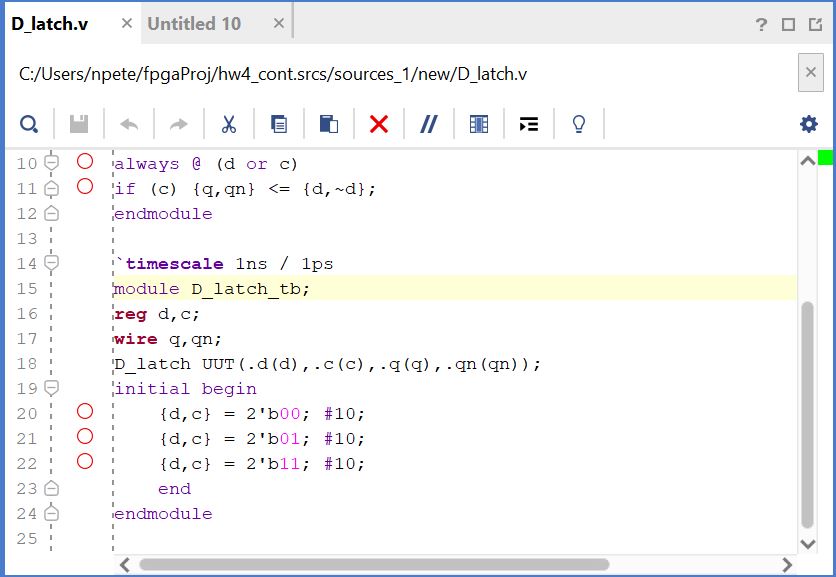Collapse the initial block fold at line 19

point(51,388)
